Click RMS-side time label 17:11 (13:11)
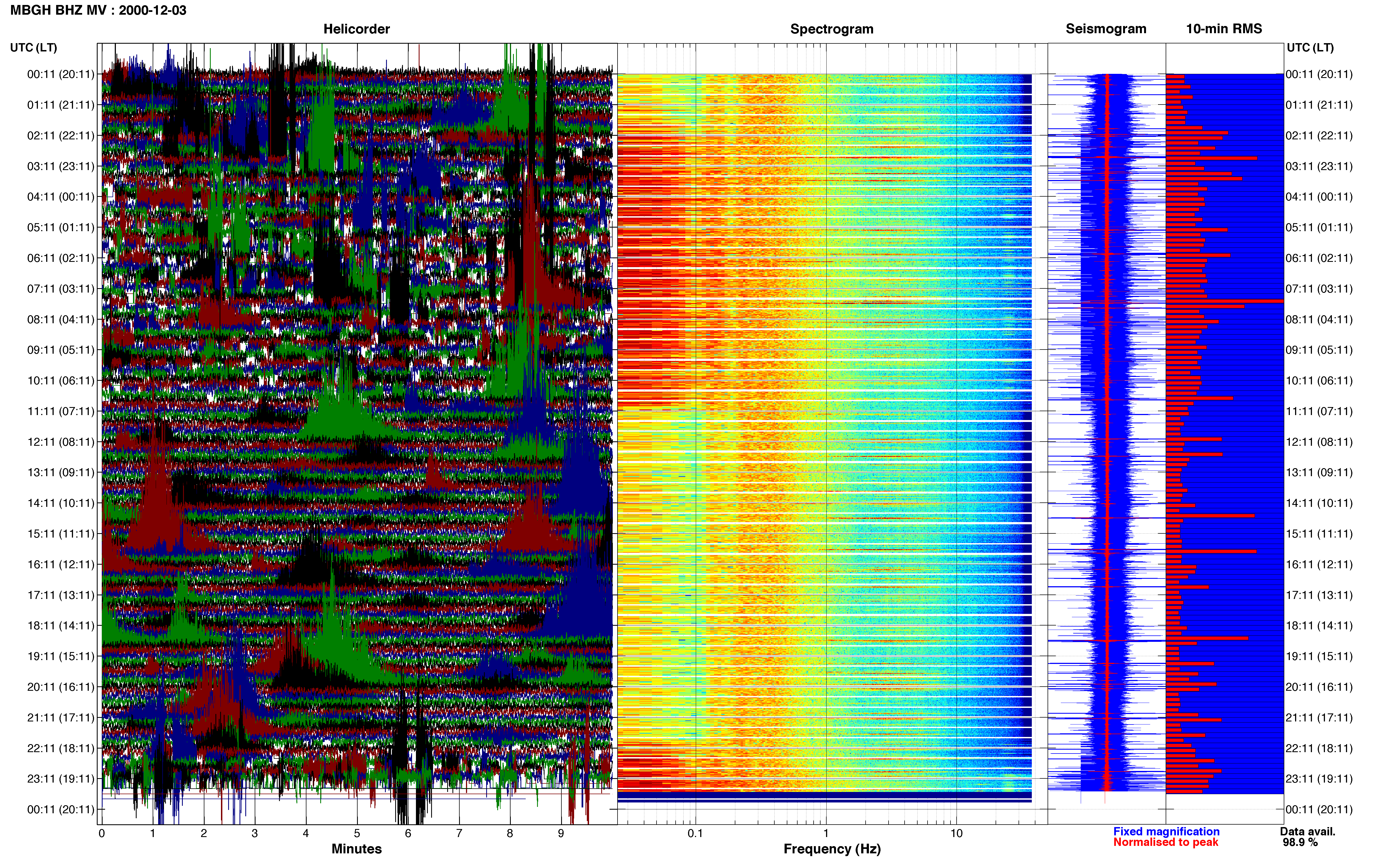Image resolution: width=1388 pixels, height=868 pixels. tap(1319, 595)
